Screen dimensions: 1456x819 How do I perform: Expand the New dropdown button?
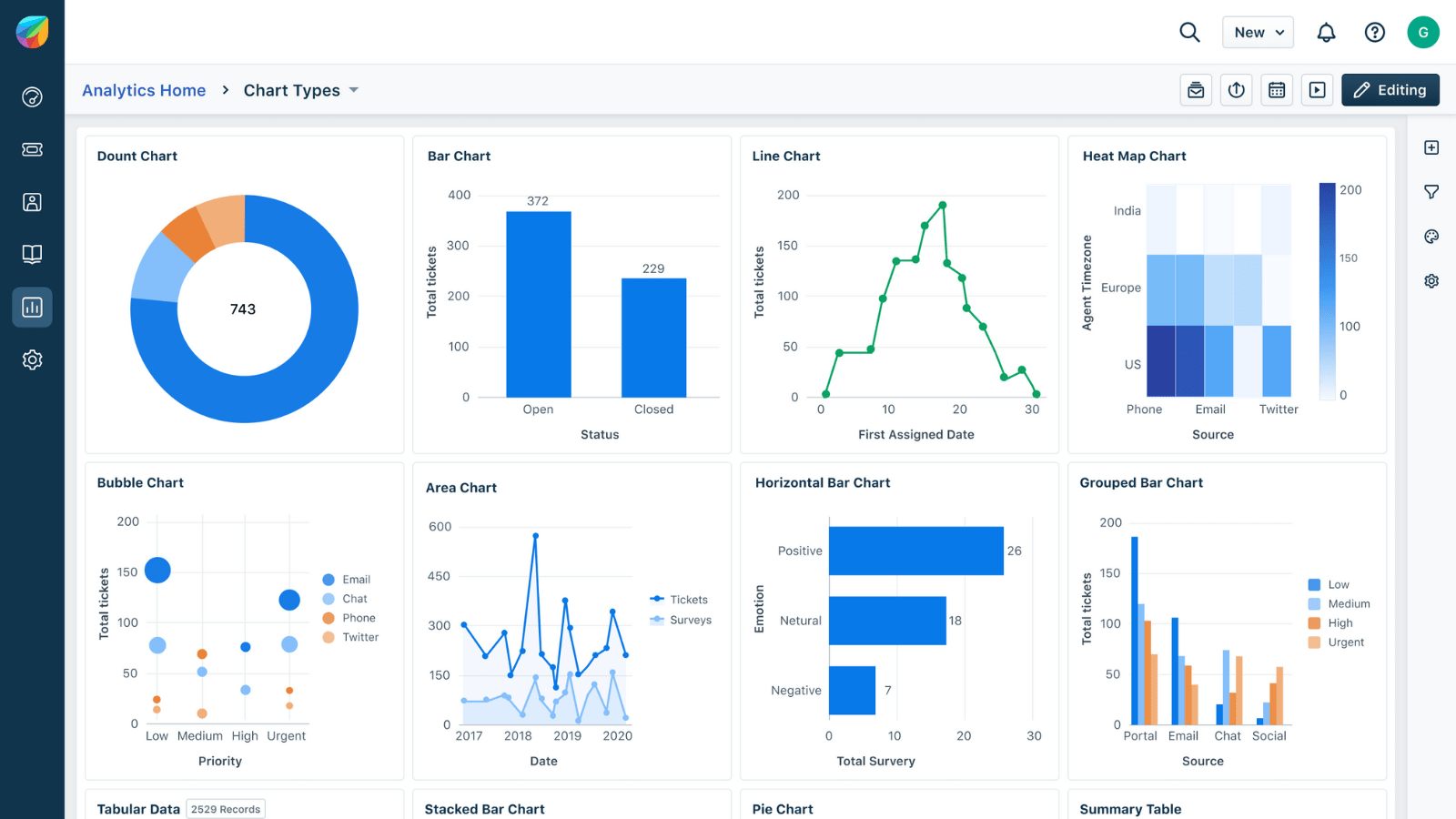(x=1258, y=33)
